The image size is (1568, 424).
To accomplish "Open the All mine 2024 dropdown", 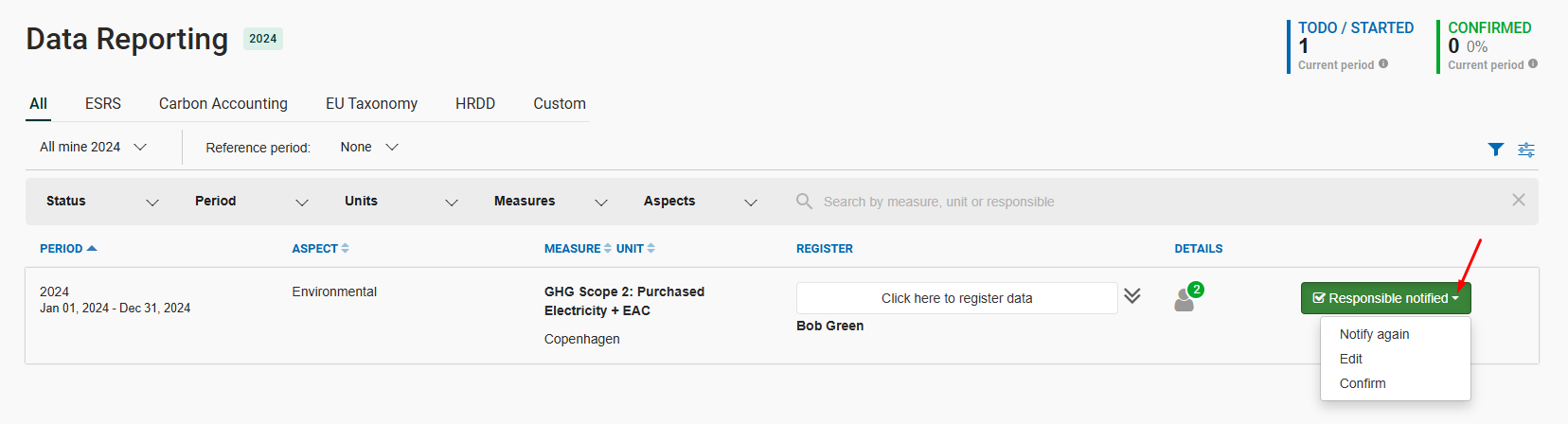I will tap(93, 148).
